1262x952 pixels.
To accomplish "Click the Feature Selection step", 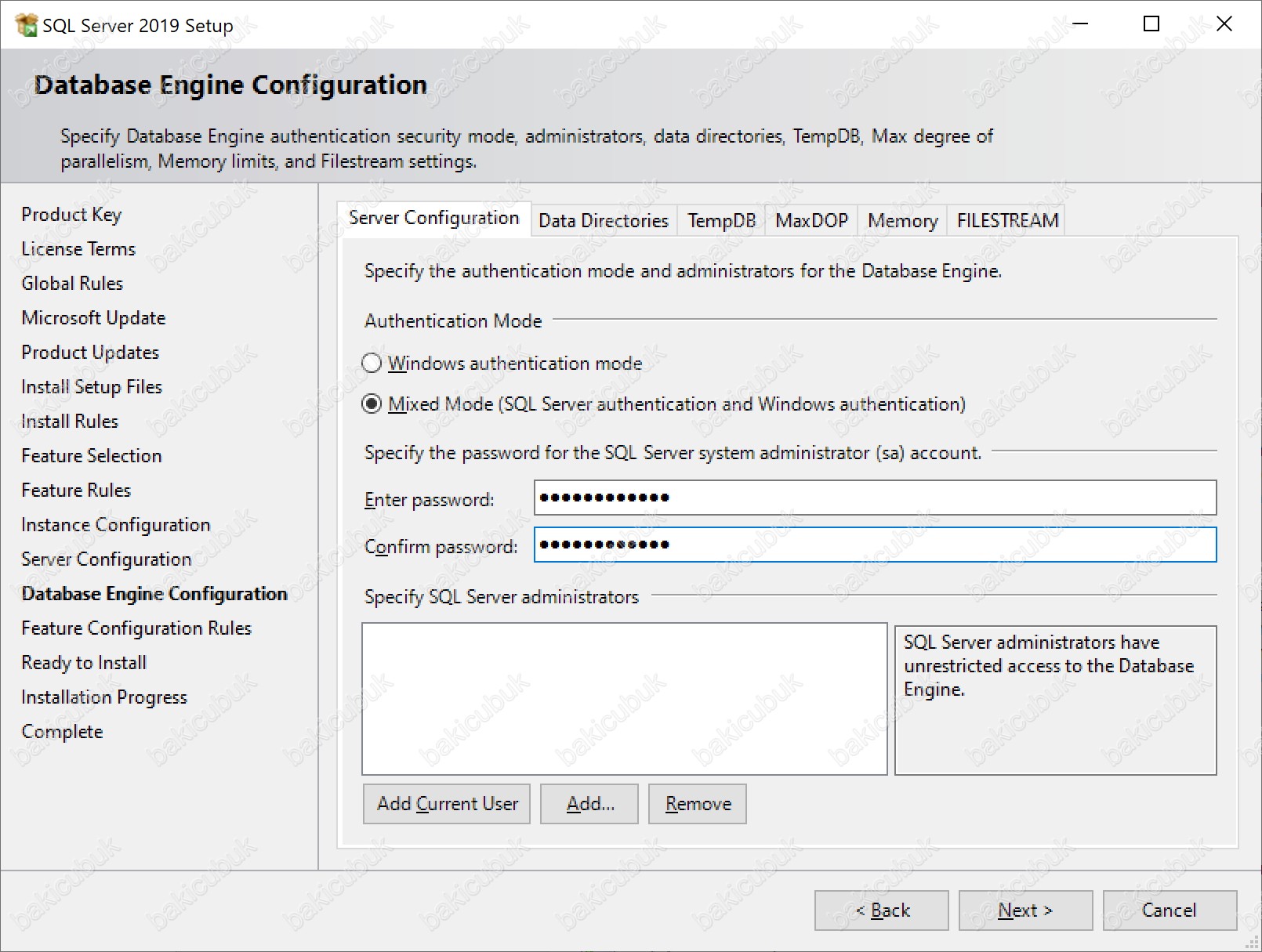I will (92, 456).
